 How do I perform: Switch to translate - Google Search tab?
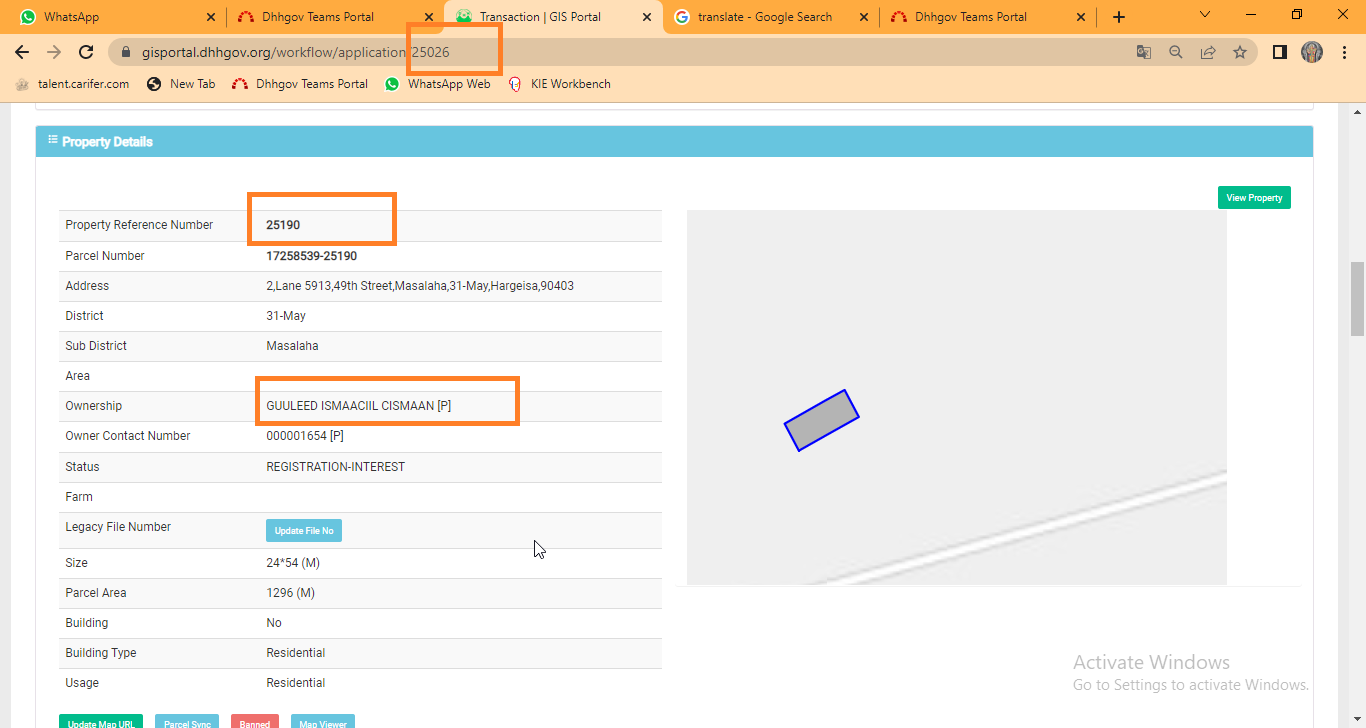[770, 17]
